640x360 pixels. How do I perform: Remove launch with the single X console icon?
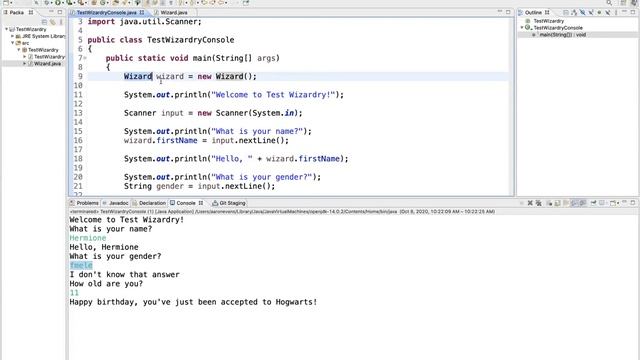[x=530, y=203]
